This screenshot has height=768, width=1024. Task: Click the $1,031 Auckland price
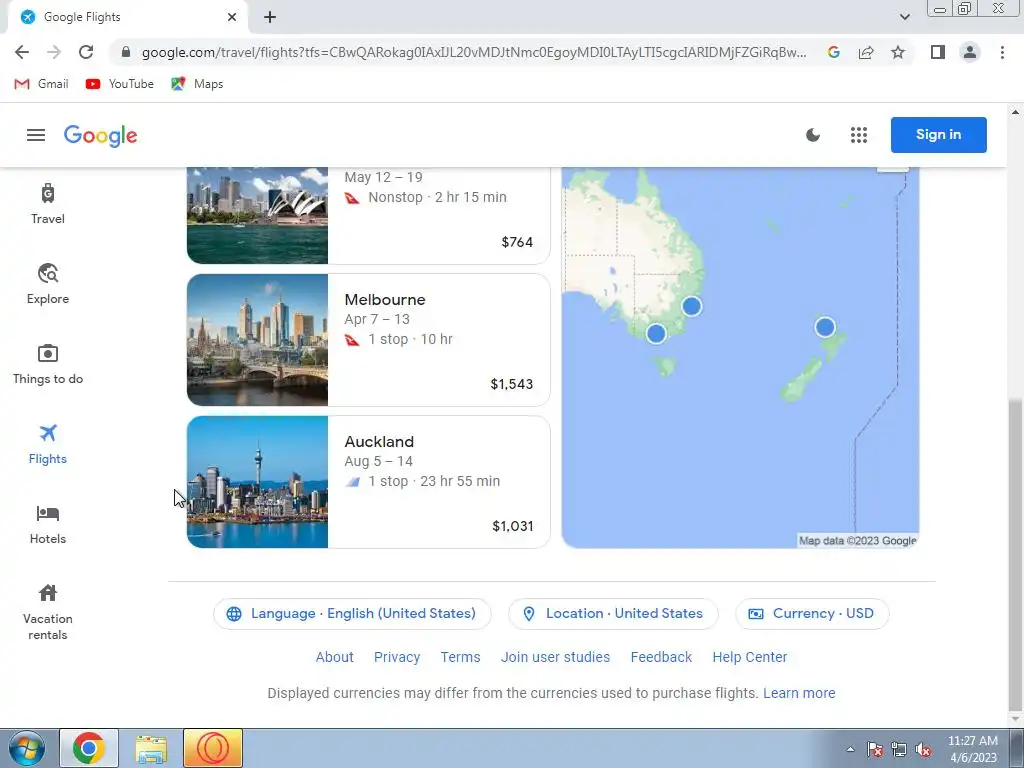pyautogui.click(x=512, y=526)
